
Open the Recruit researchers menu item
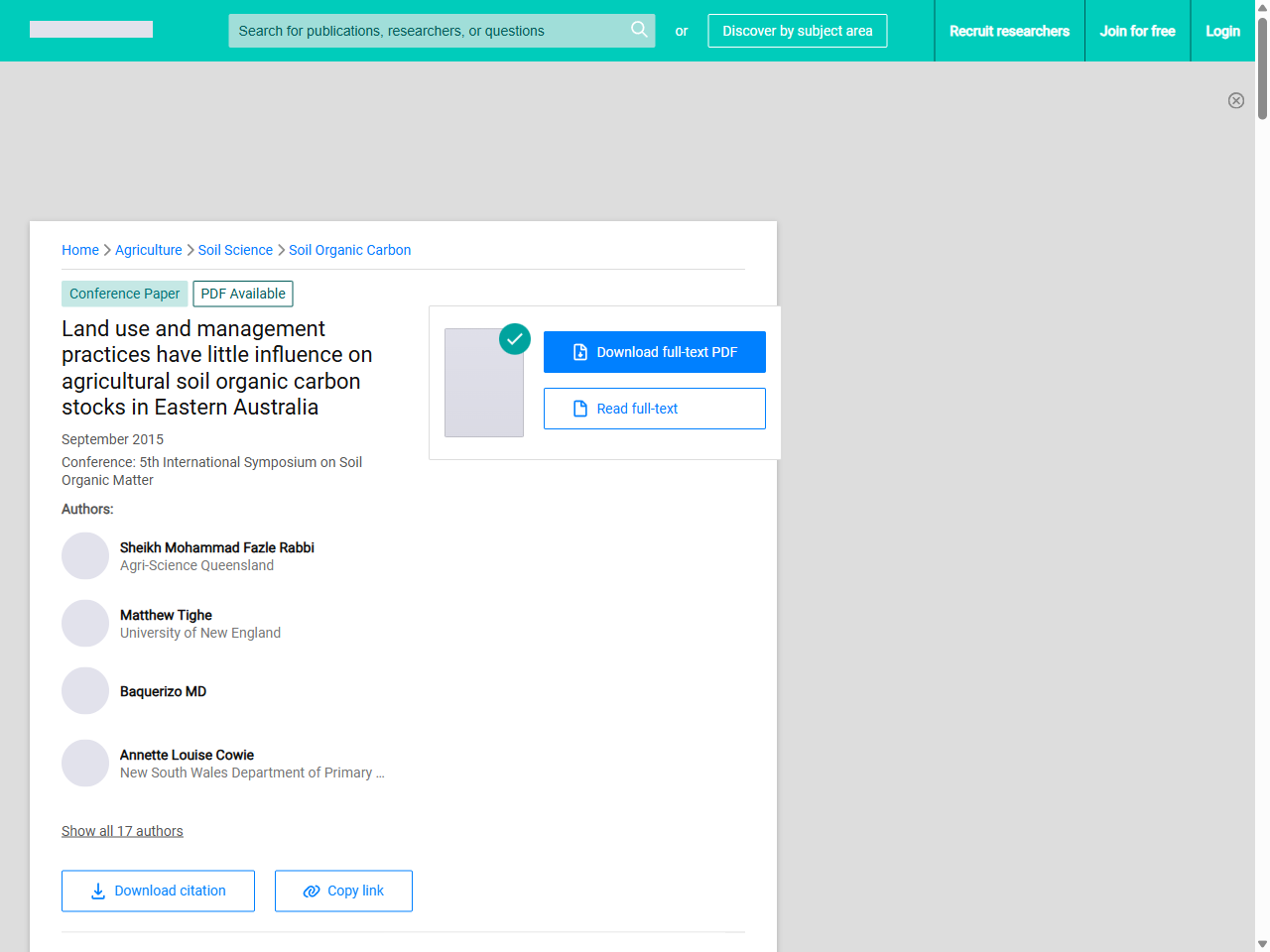pos(1009,31)
